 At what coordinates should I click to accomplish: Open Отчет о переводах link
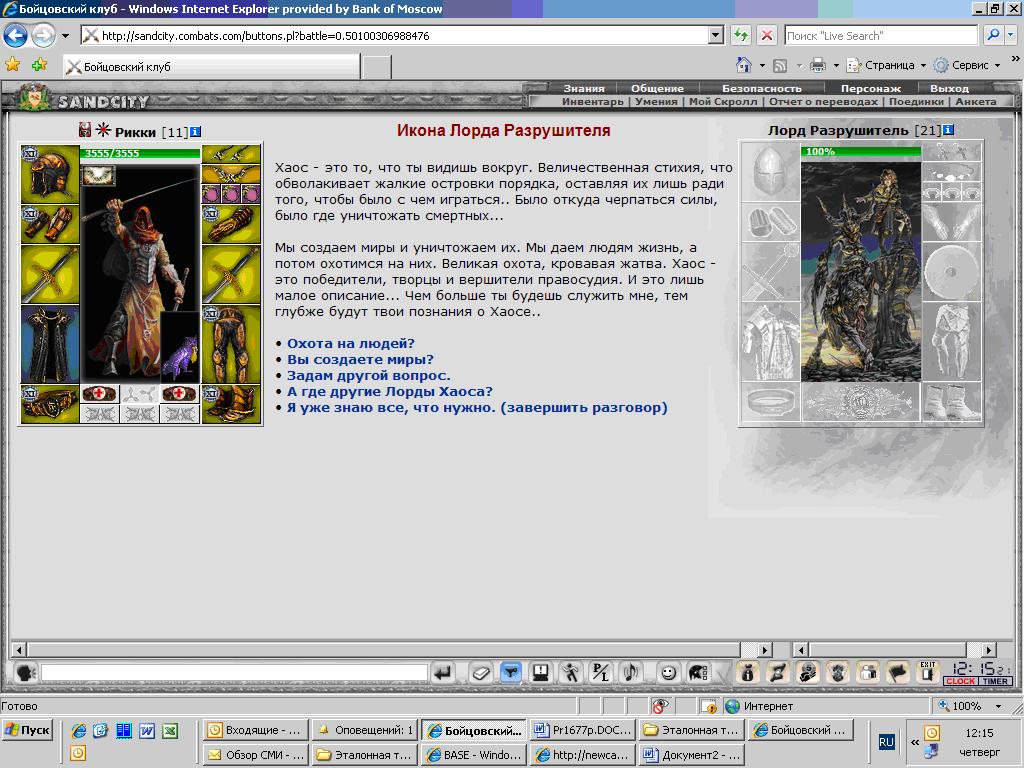click(x=823, y=101)
